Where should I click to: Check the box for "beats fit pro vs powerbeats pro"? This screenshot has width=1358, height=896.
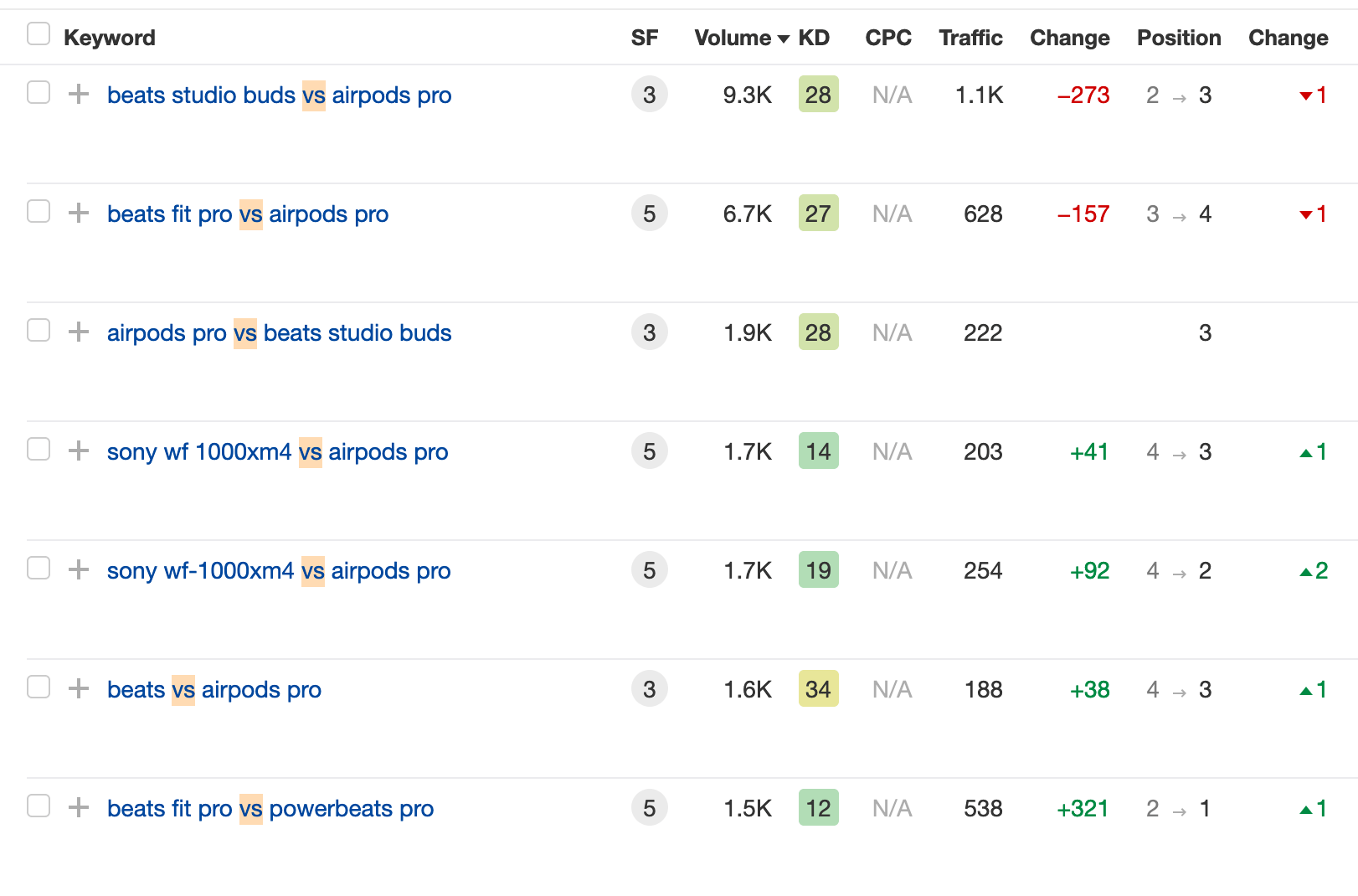coord(39,806)
